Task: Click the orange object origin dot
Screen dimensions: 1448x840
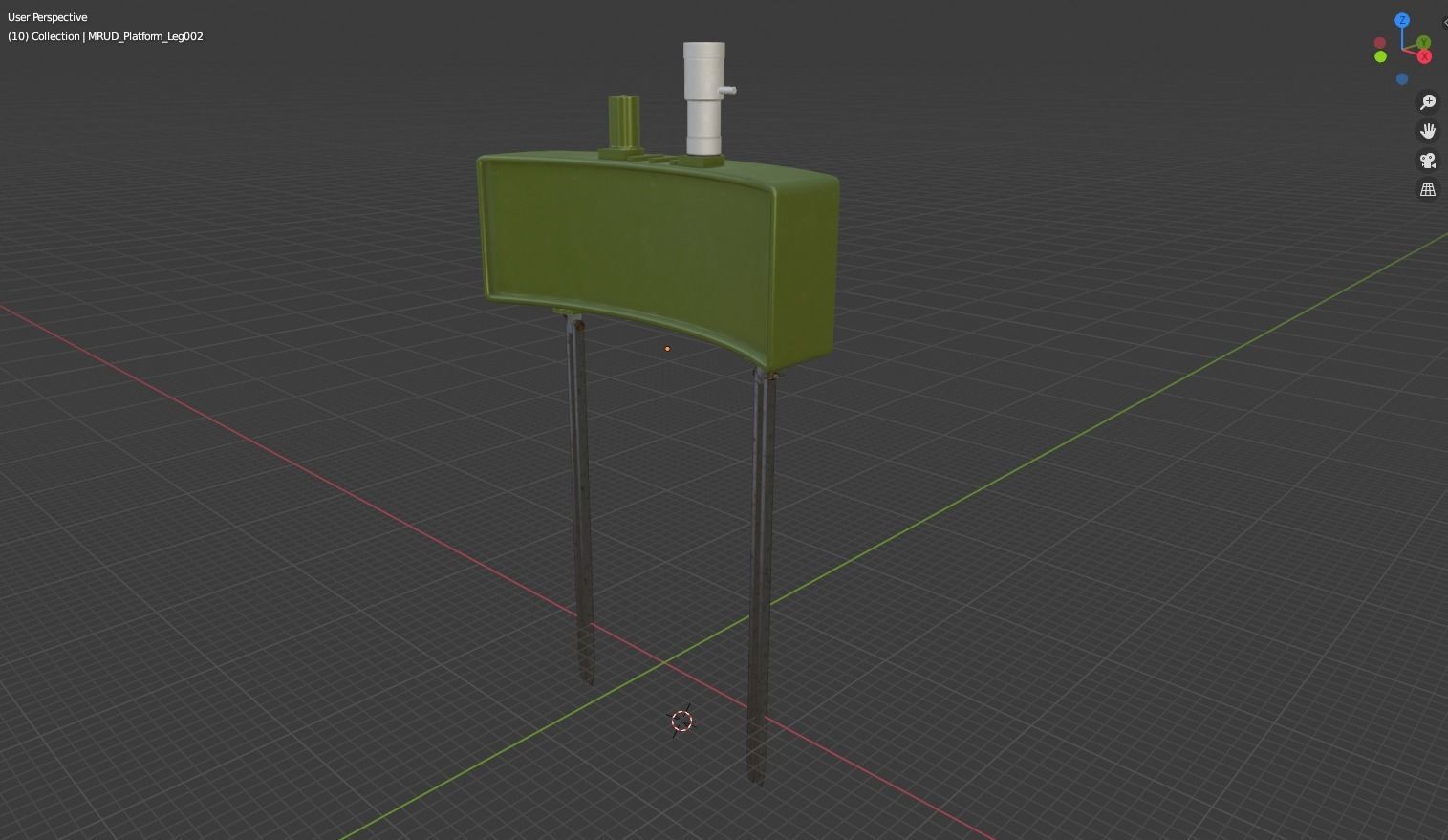Action: click(667, 349)
